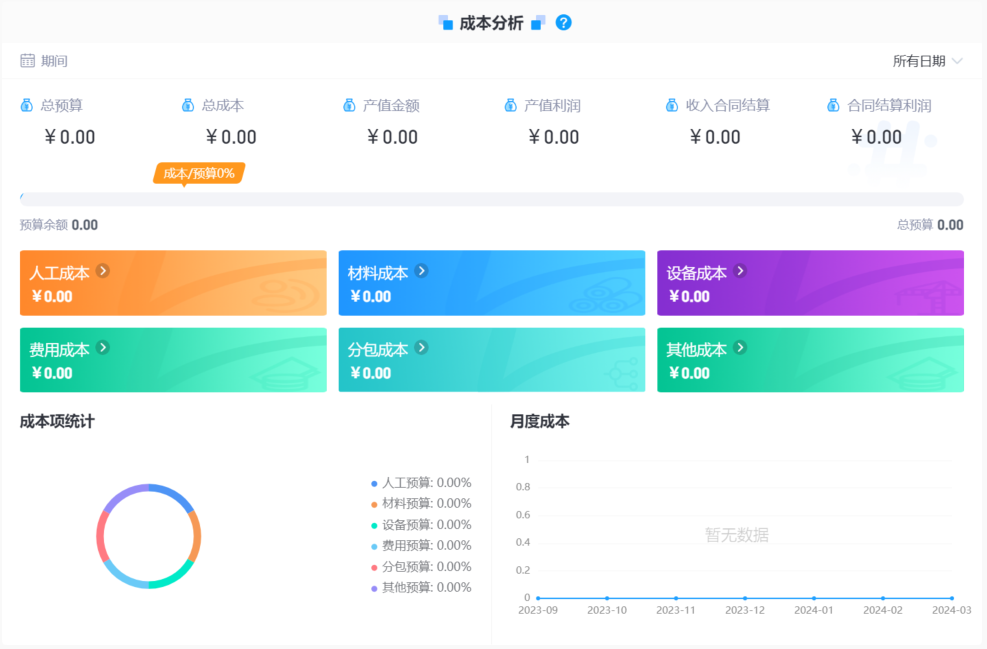Viewport: 987px width, 649px height.
Task: Click the 产值金额 money bag icon
Action: coord(348,104)
